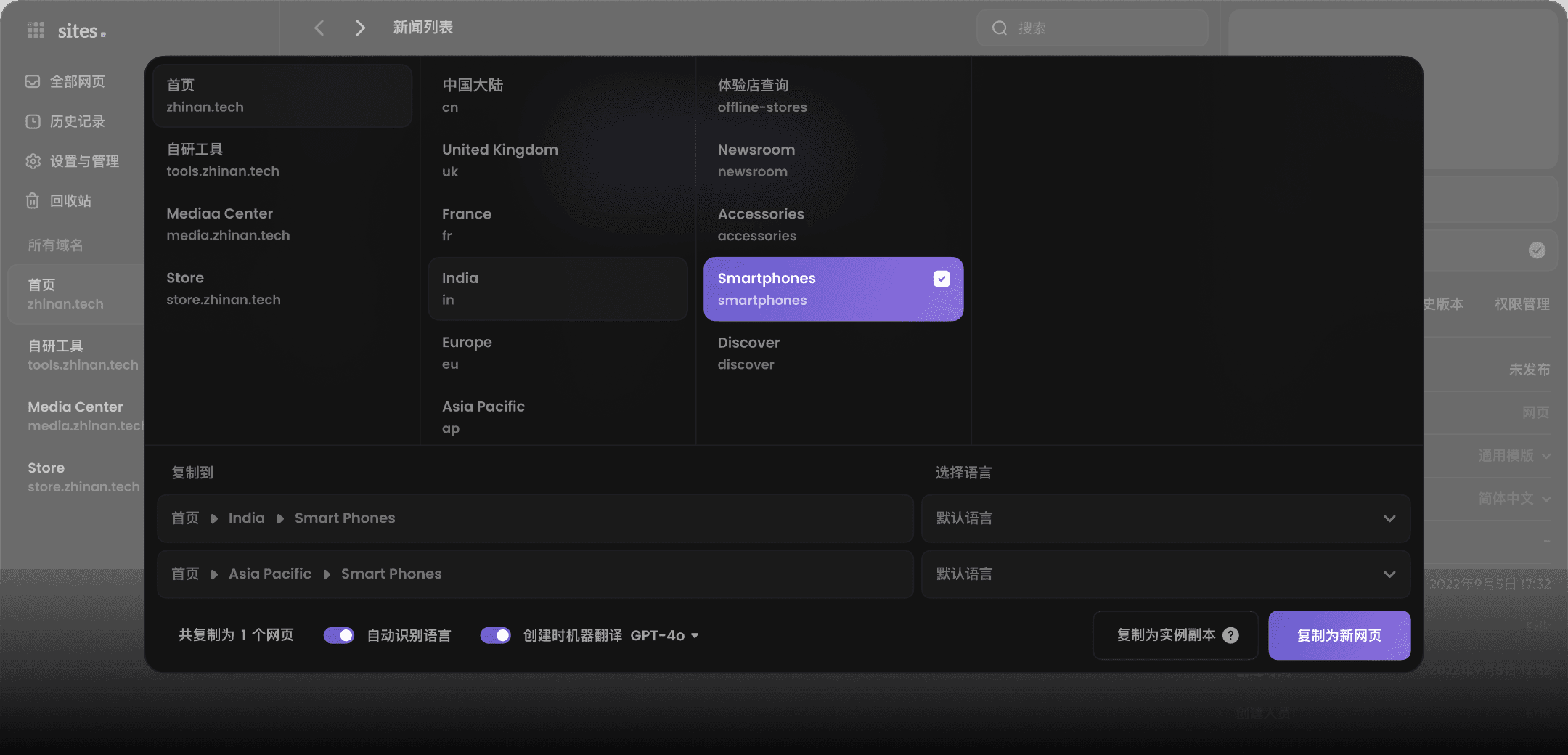Select India in region
Viewport: 1568px width, 755px height.
[x=558, y=288]
